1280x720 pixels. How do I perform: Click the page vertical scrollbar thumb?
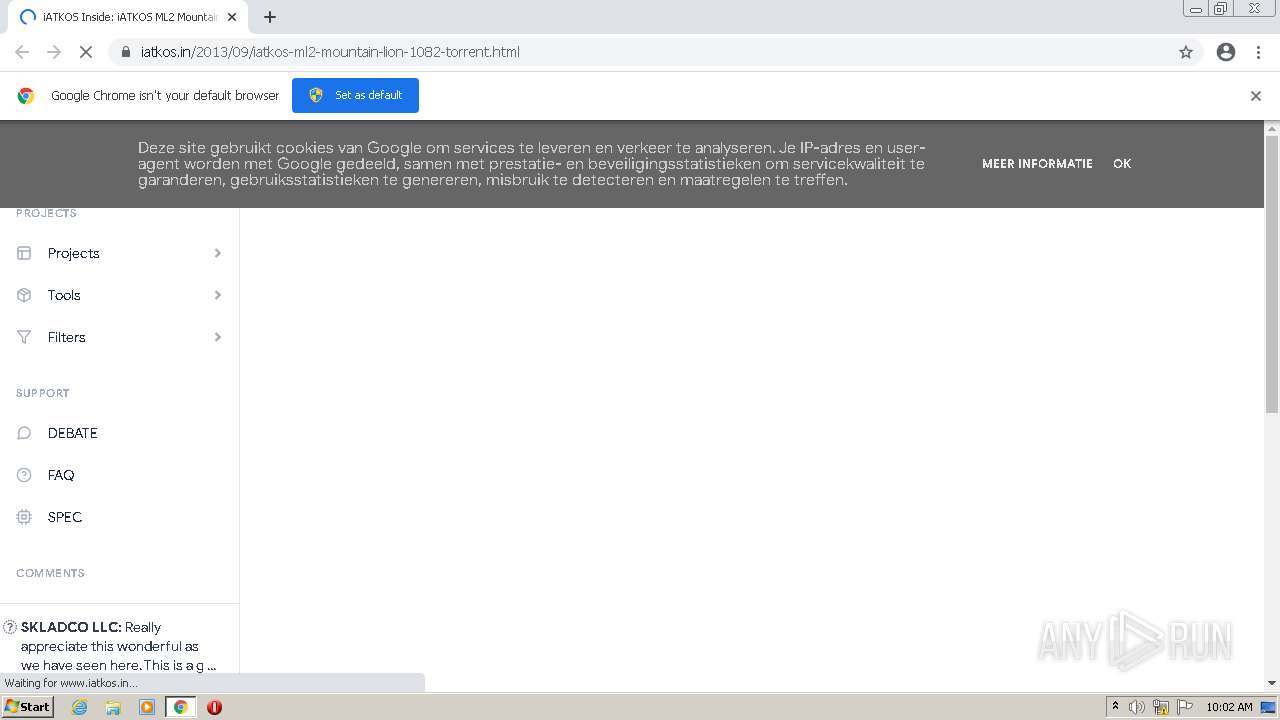[1272, 274]
